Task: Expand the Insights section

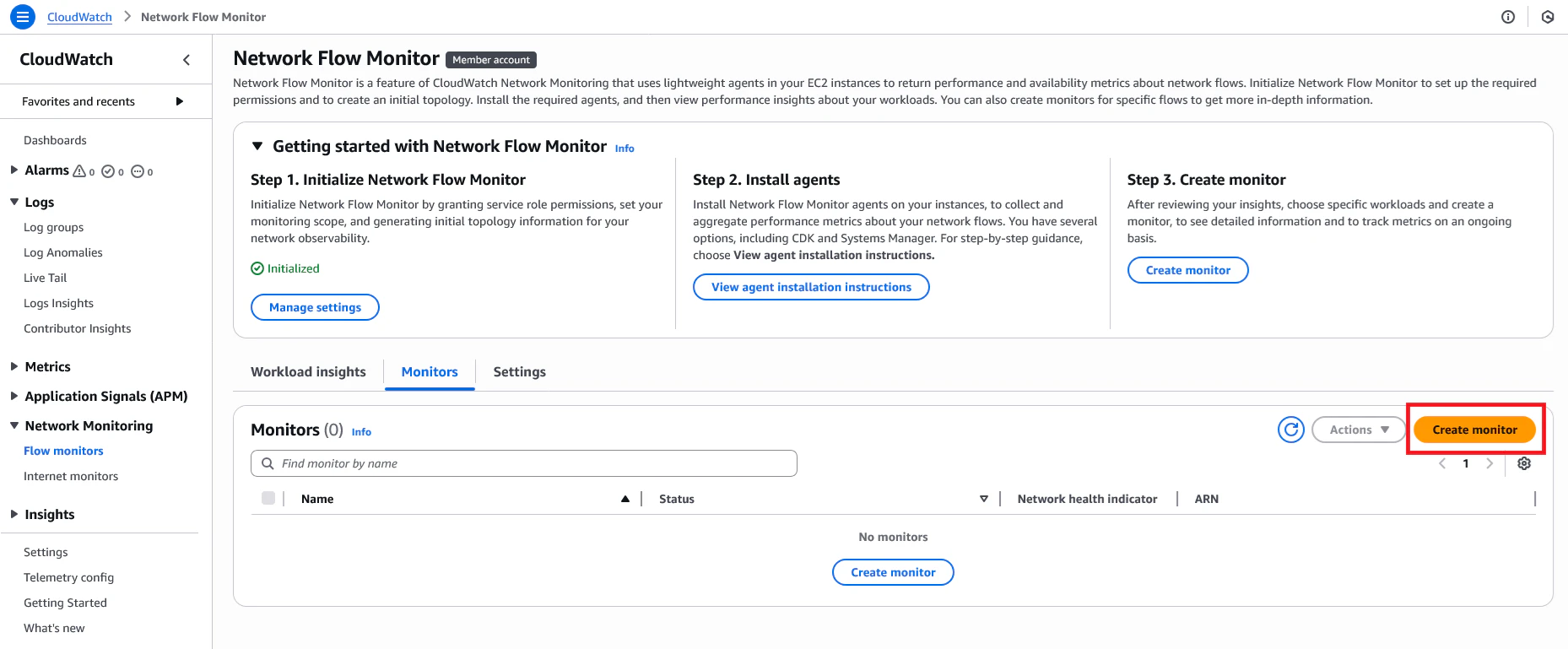Action: [14, 514]
